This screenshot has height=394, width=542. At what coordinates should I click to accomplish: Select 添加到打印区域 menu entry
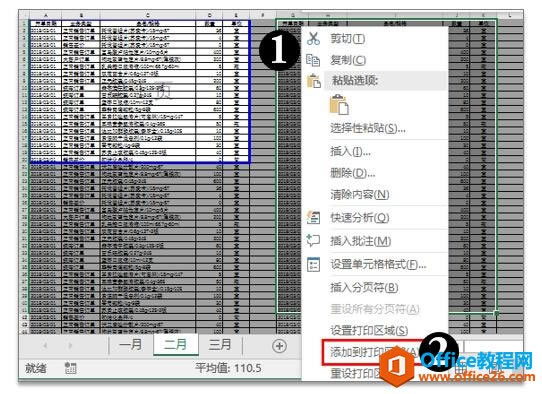tap(373, 352)
